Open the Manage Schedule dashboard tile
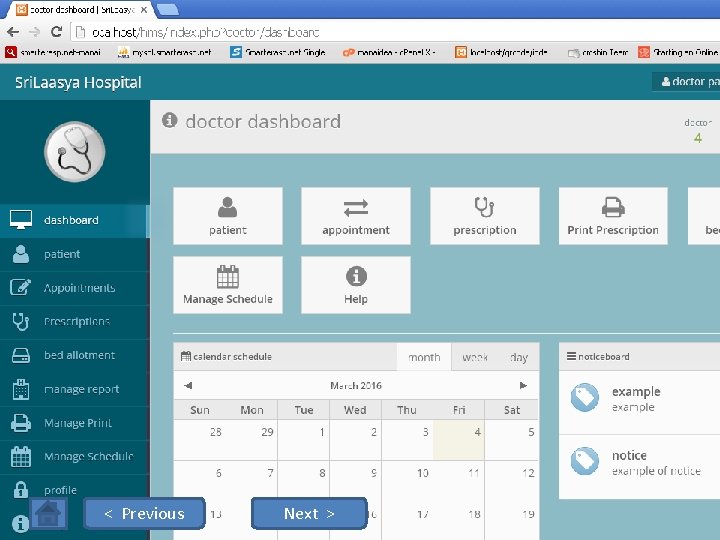Screen dimensions: 720x540 [x=228, y=285]
